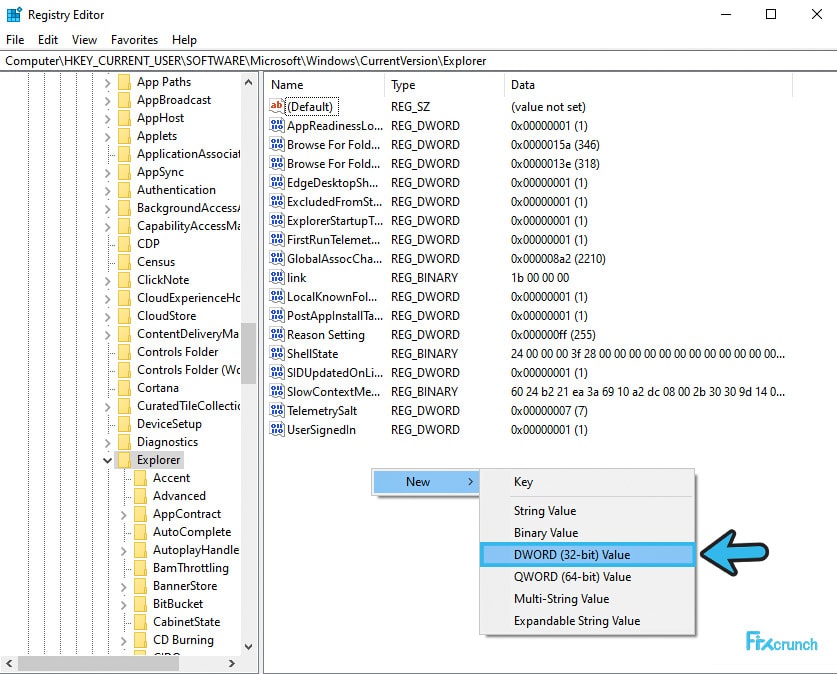
Task: Click the GlobalAssocCha... value icon
Action: tap(277, 259)
